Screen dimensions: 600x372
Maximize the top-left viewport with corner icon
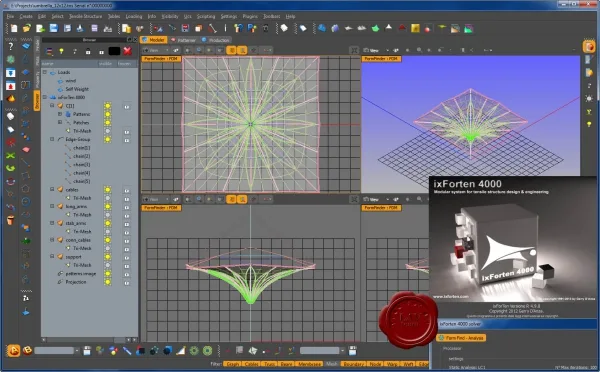[x=354, y=50]
